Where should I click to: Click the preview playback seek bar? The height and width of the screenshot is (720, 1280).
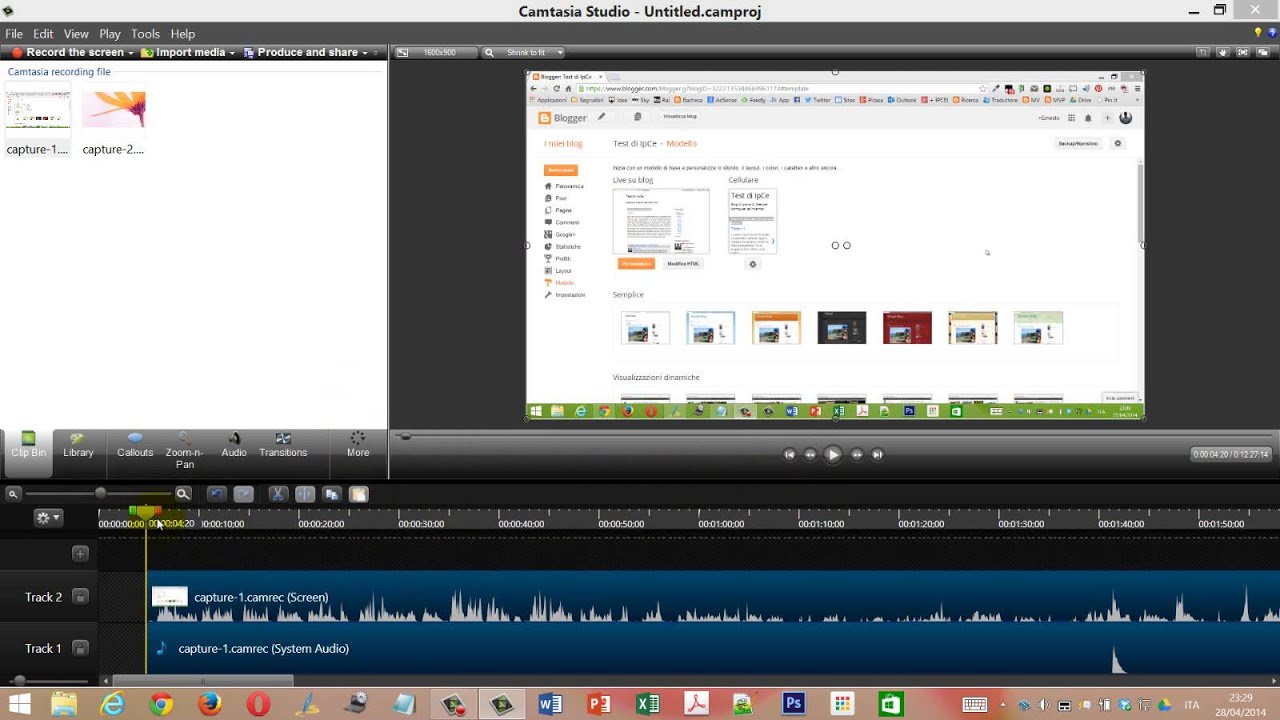tap(835, 436)
